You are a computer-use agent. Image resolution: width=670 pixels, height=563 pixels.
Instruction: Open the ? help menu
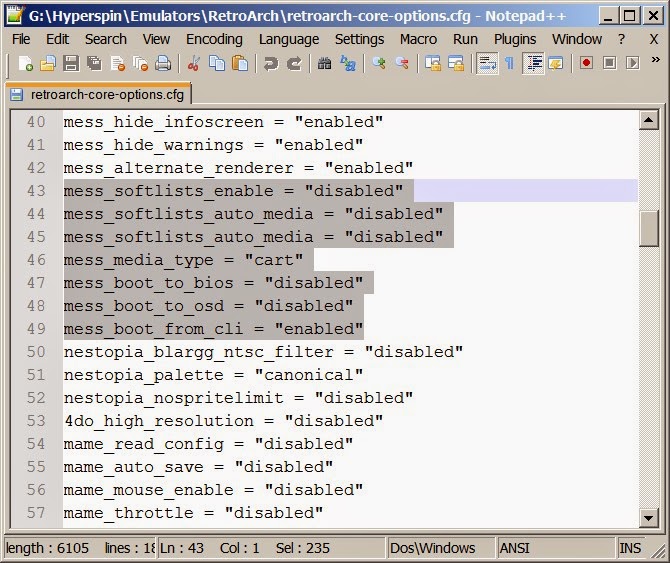[x=621, y=39]
